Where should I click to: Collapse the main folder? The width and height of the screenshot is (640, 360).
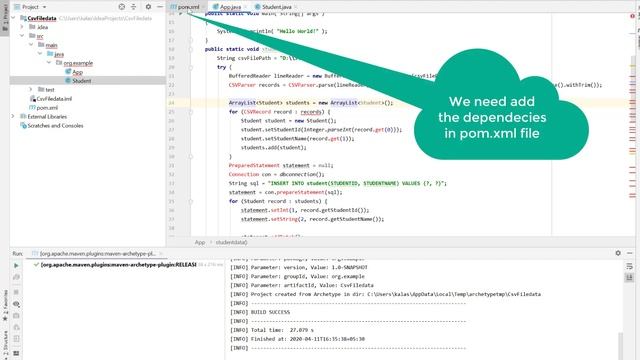coord(31,45)
